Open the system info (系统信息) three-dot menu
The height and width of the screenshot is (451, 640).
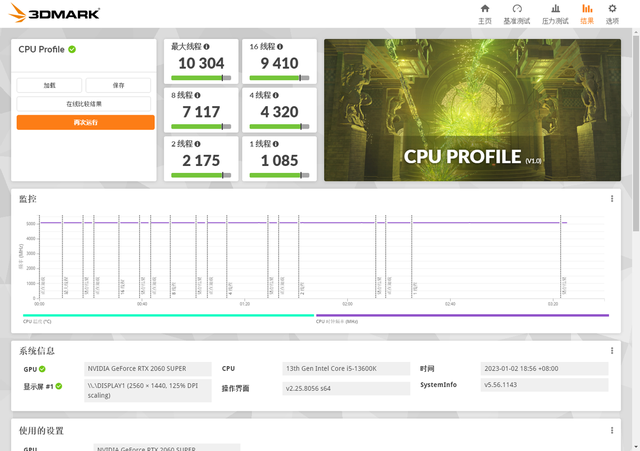tap(612, 351)
